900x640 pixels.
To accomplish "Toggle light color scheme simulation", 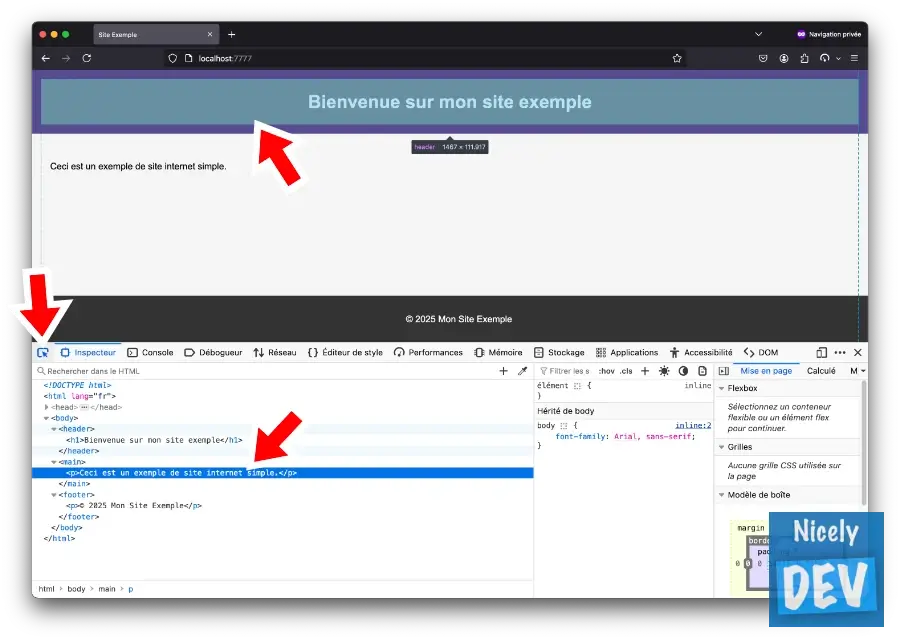I will pyautogui.click(x=664, y=371).
